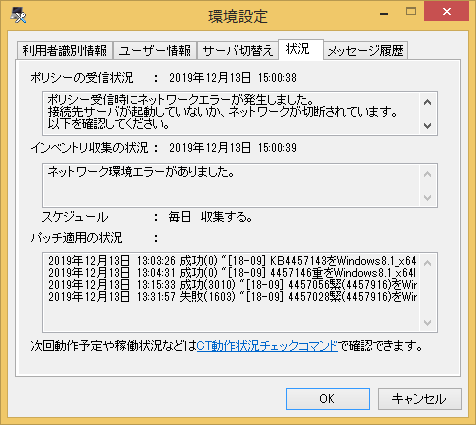This screenshot has height=425, width=476.
Task: Close the 環境設定 window
Action: click(447, 11)
